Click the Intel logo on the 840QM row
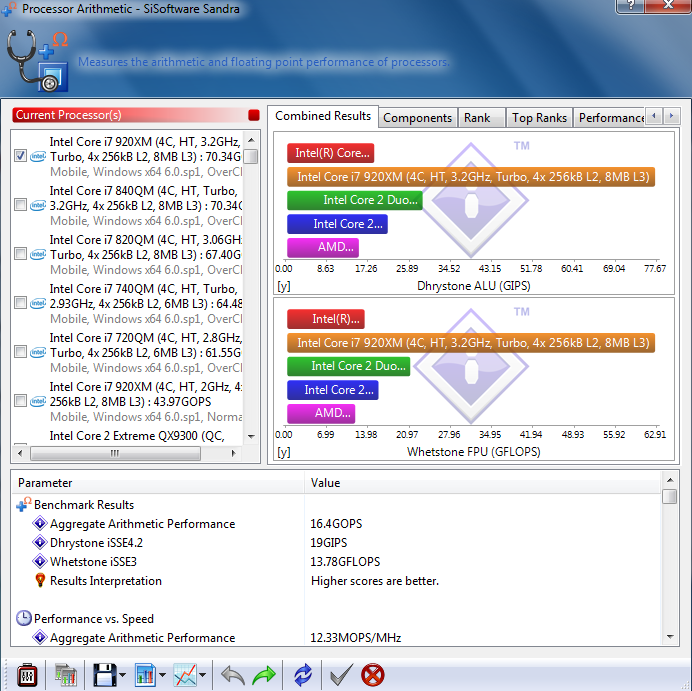 (x=38, y=205)
